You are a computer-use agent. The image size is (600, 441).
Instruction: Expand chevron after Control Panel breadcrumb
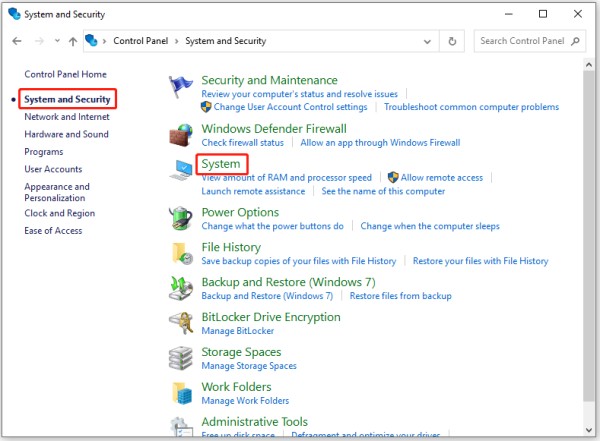176,41
